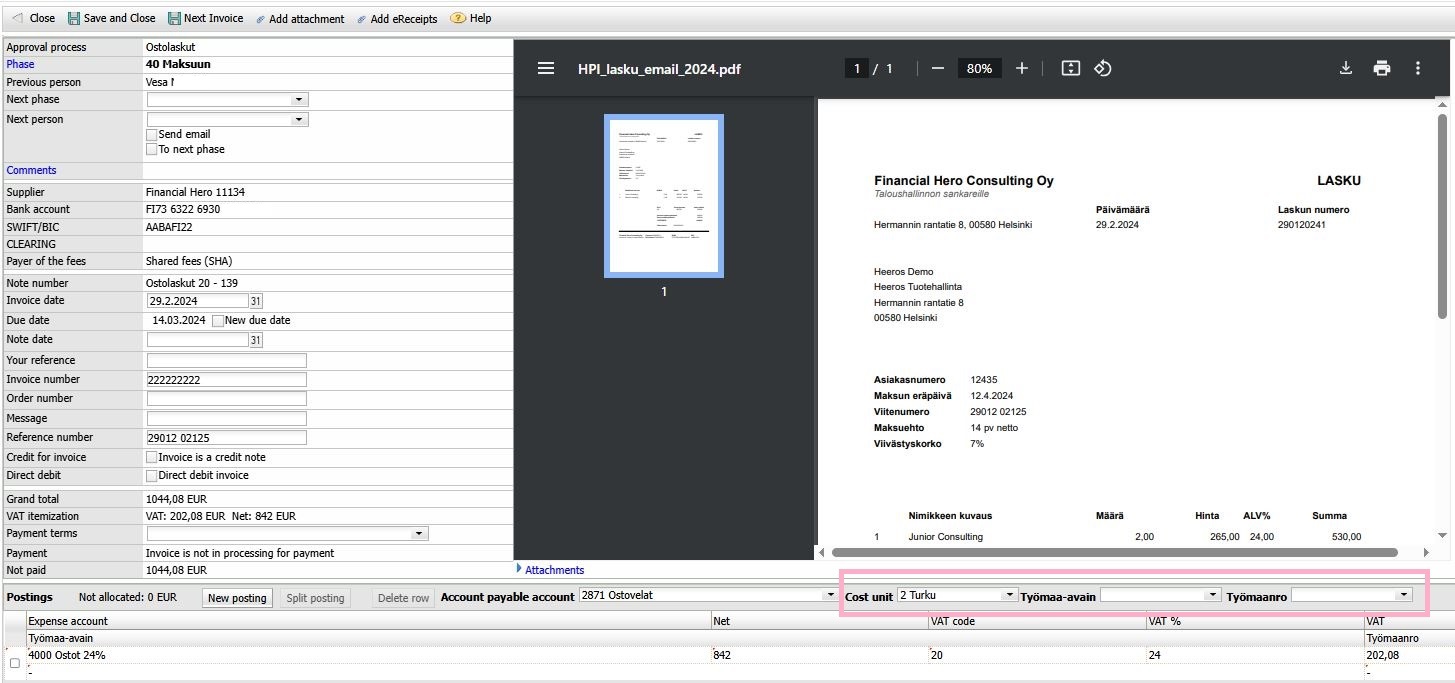
Task: Go to the Next Invoice
Action: coord(205,18)
